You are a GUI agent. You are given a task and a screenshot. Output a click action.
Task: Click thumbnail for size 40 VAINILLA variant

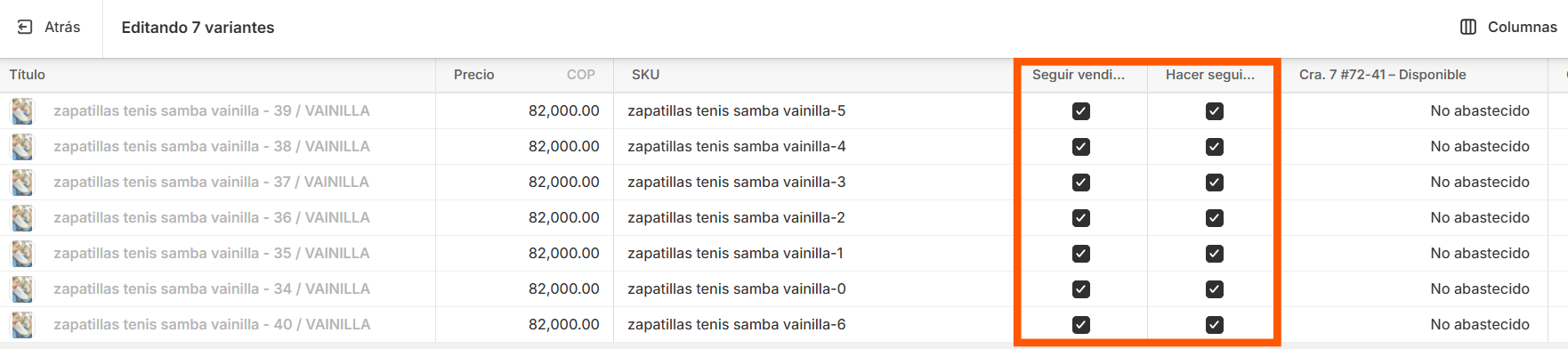point(22,325)
